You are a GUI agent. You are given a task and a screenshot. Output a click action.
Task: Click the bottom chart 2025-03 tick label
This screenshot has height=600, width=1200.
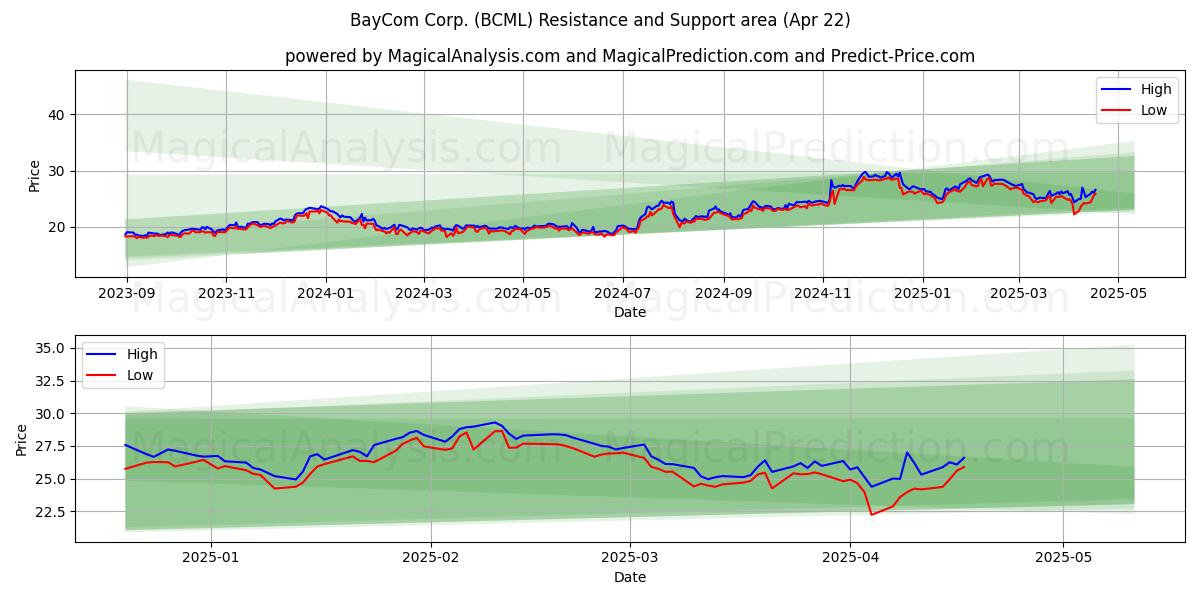click(x=631, y=558)
